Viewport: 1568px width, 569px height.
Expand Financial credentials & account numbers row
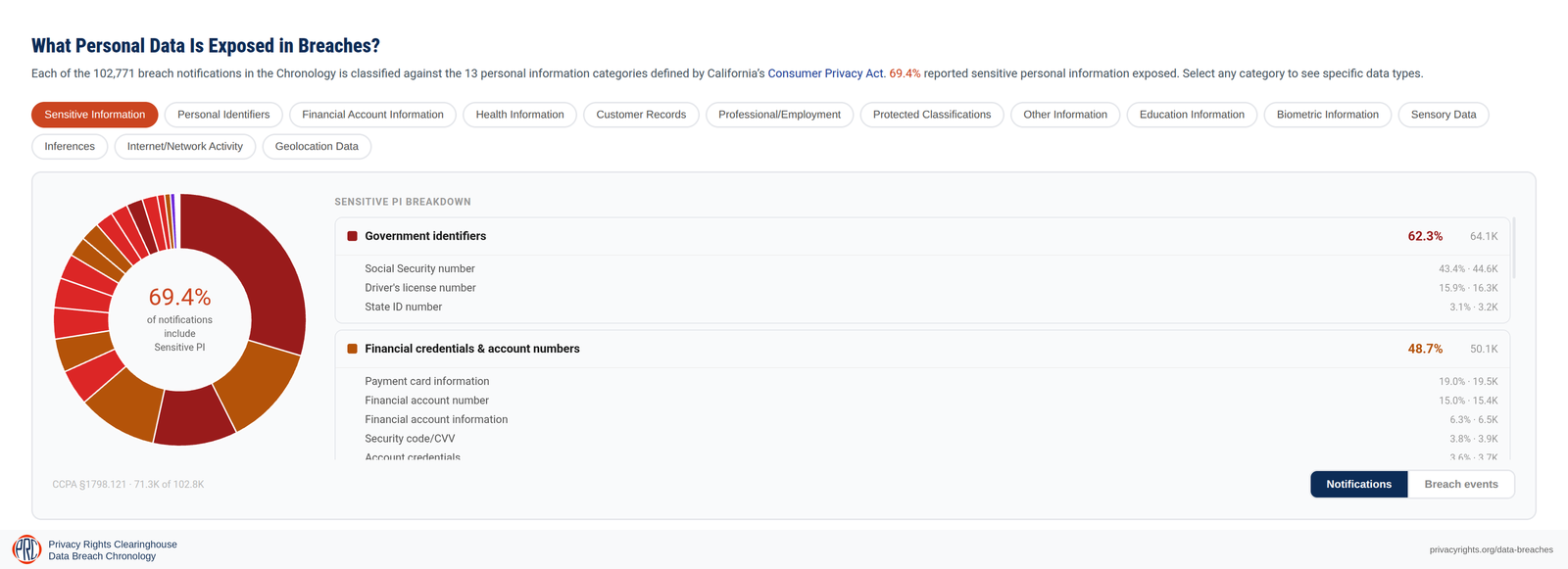pyautogui.click(x=922, y=349)
